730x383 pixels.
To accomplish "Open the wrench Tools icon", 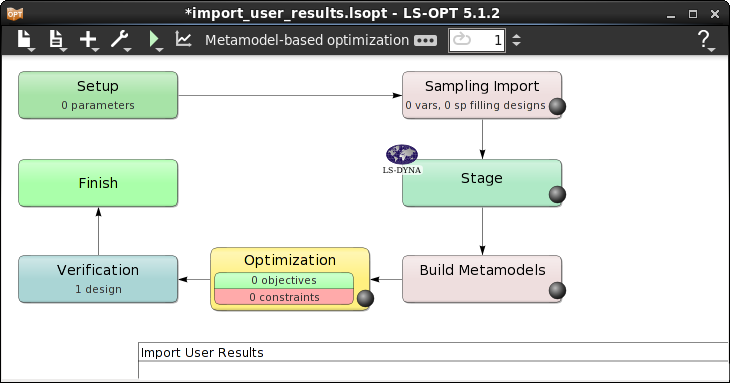I will coord(120,39).
